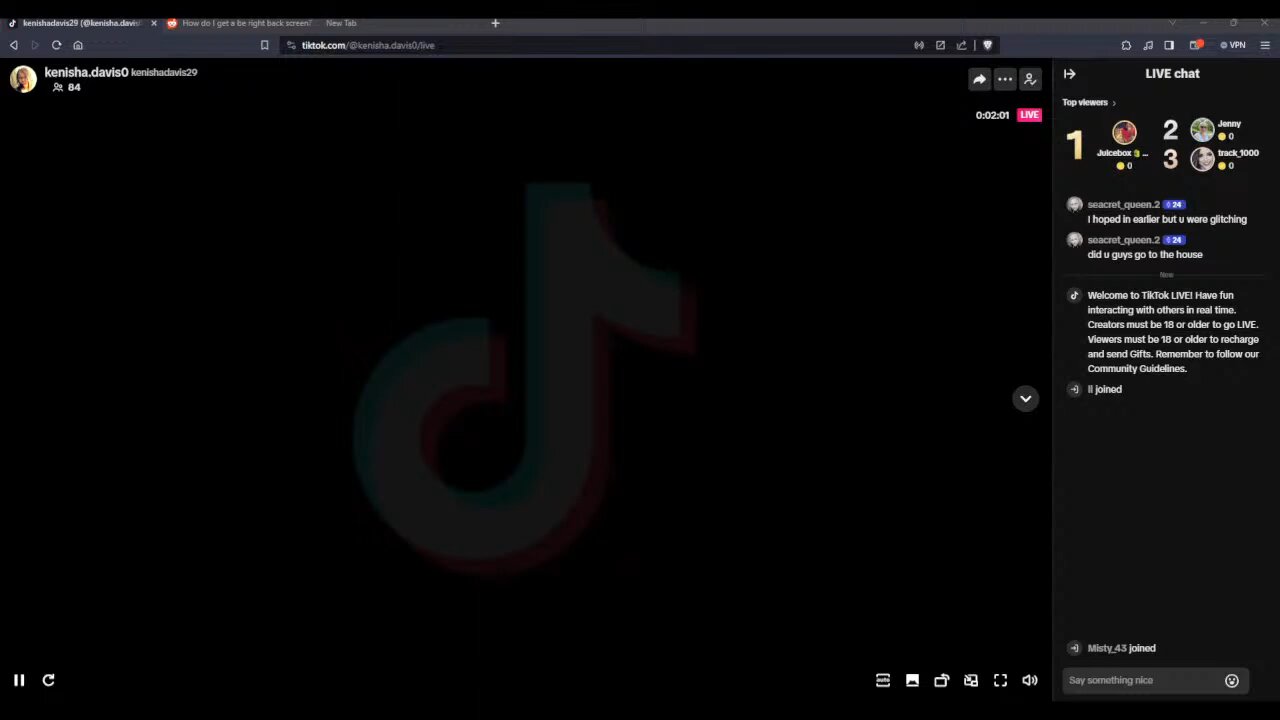The height and width of the screenshot is (720, 1280).
Task: Share the live stream with the arrow icon
Action: tap(979, 79)
